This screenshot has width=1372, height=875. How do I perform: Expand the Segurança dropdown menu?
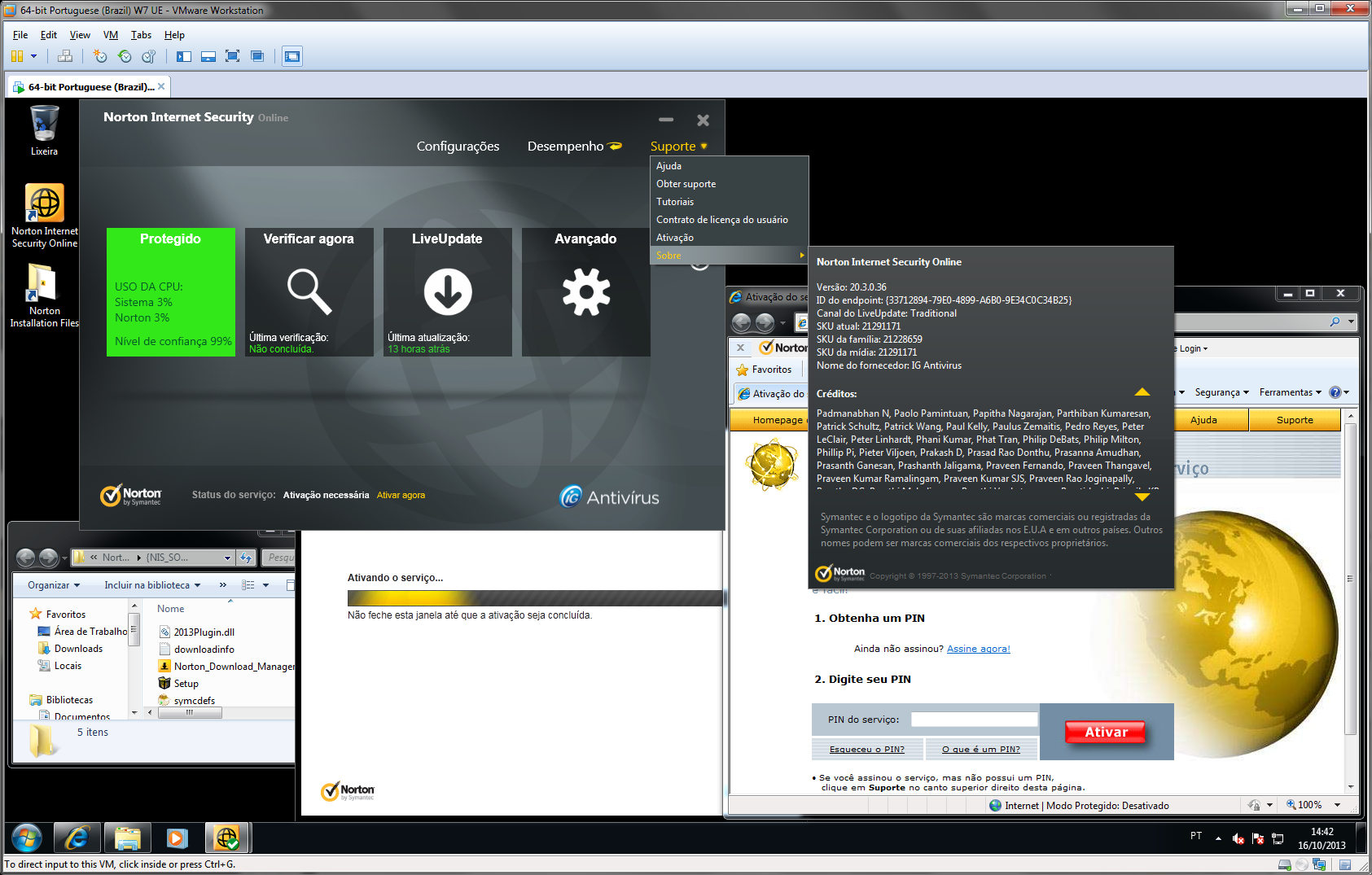click(x=1221, y=392)
